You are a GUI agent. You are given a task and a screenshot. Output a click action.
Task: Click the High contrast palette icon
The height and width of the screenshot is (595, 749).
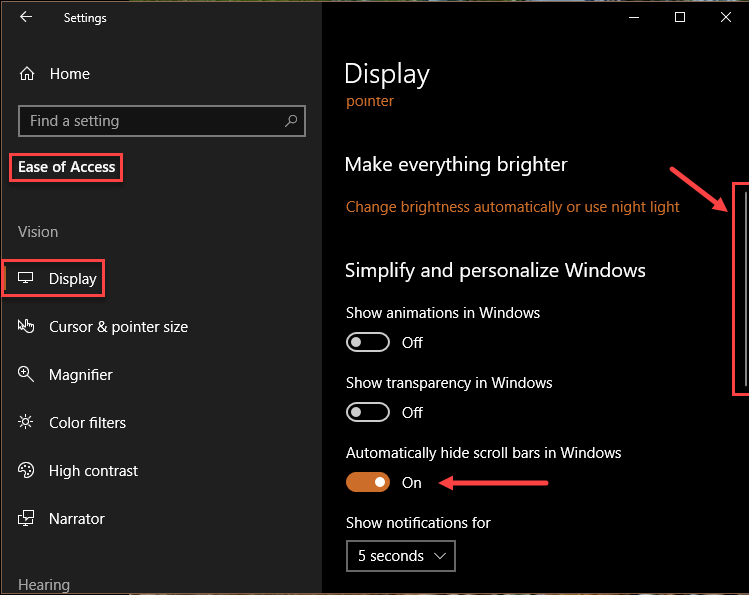[x=26, y=470]
